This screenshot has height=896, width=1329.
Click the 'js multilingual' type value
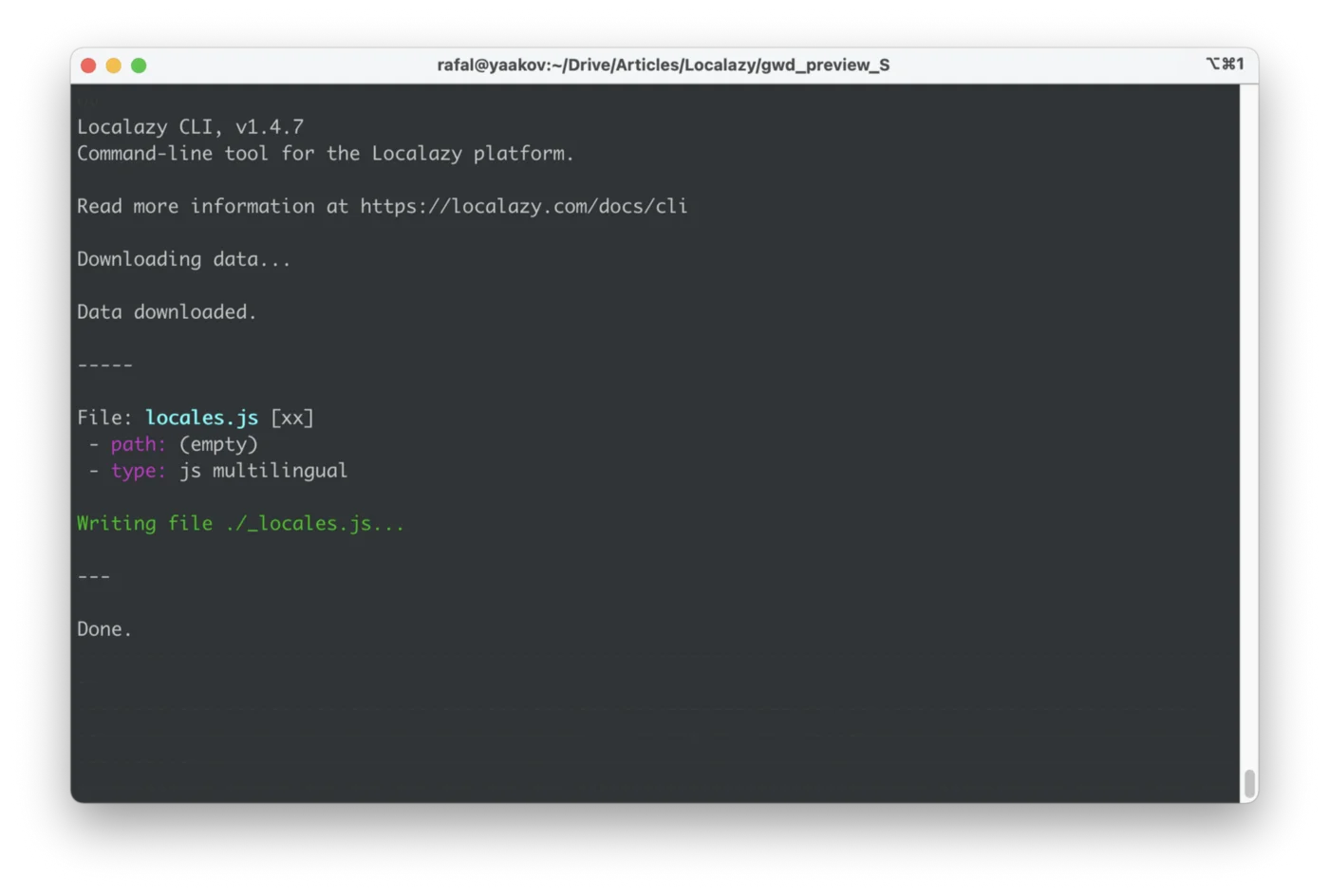263,471
